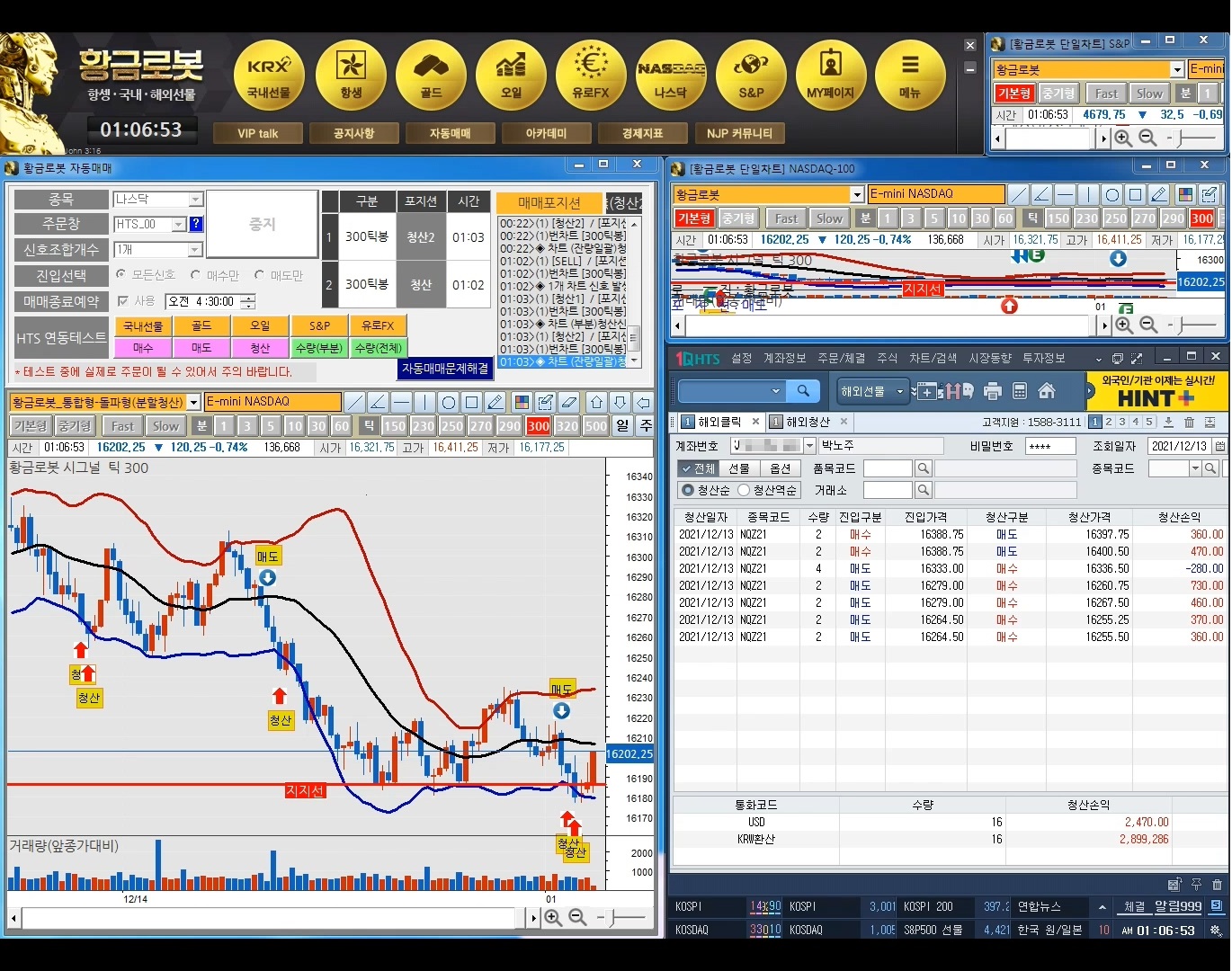Click the 중지 stop button

(x=262, y=225)
